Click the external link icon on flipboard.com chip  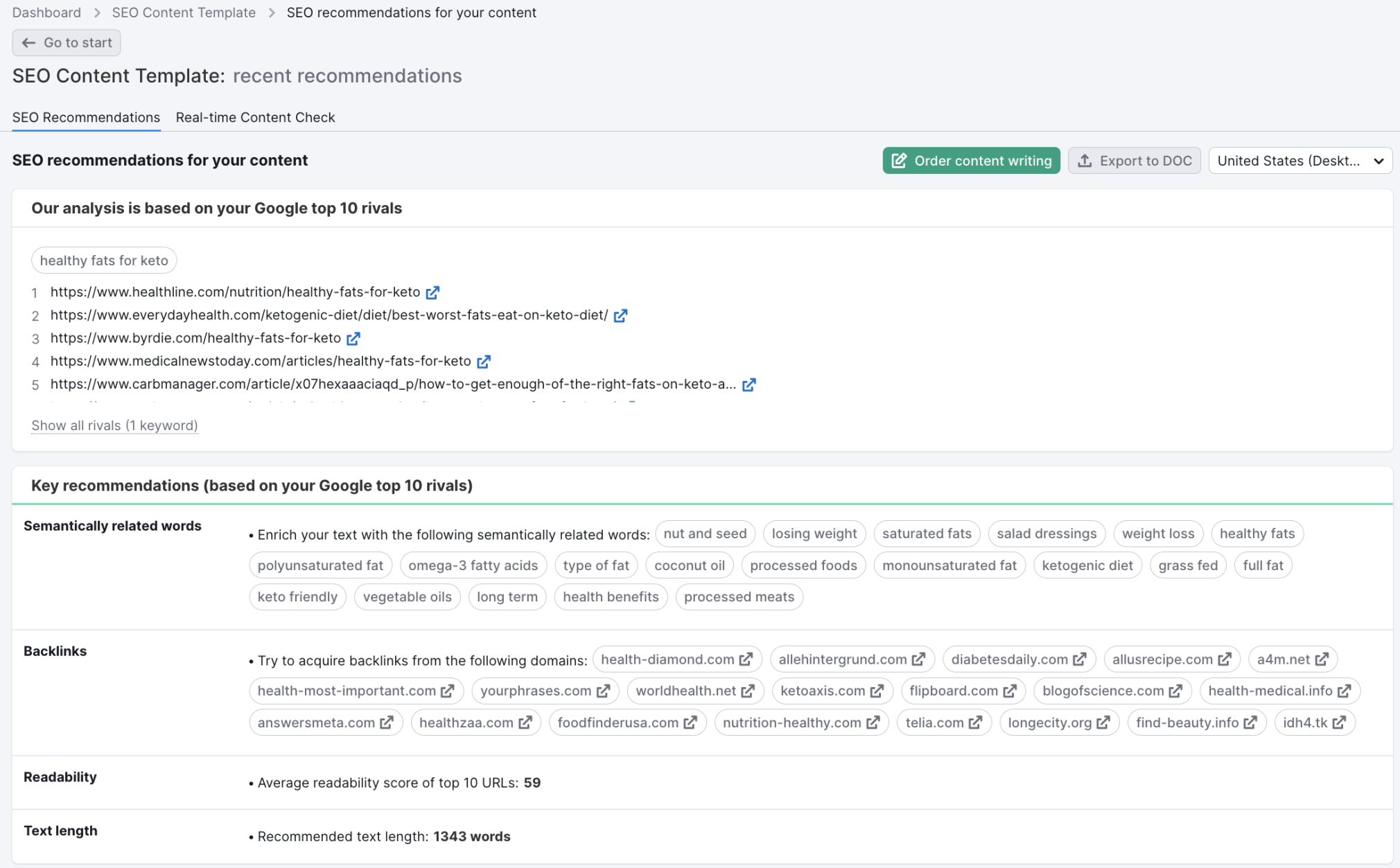click(1010, 691)
